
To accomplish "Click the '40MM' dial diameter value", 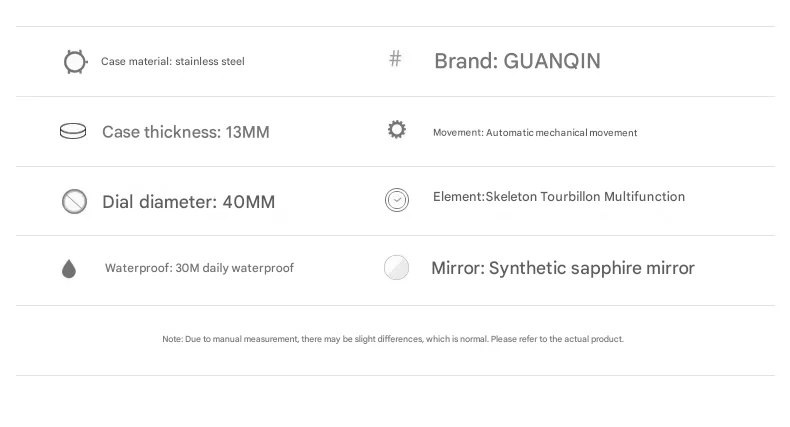I will point(249,202).
